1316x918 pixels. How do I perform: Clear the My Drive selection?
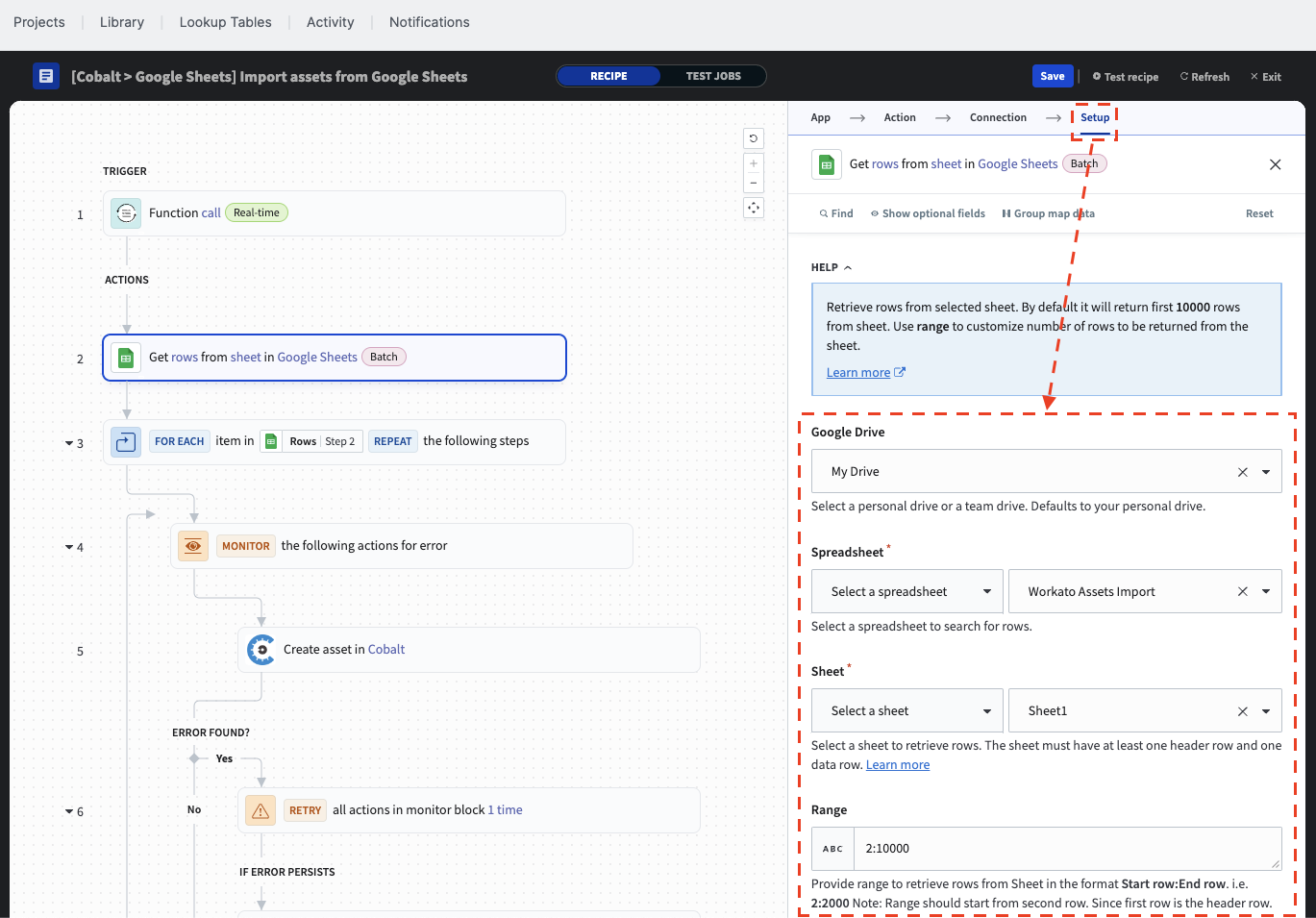click(1243, 472)
